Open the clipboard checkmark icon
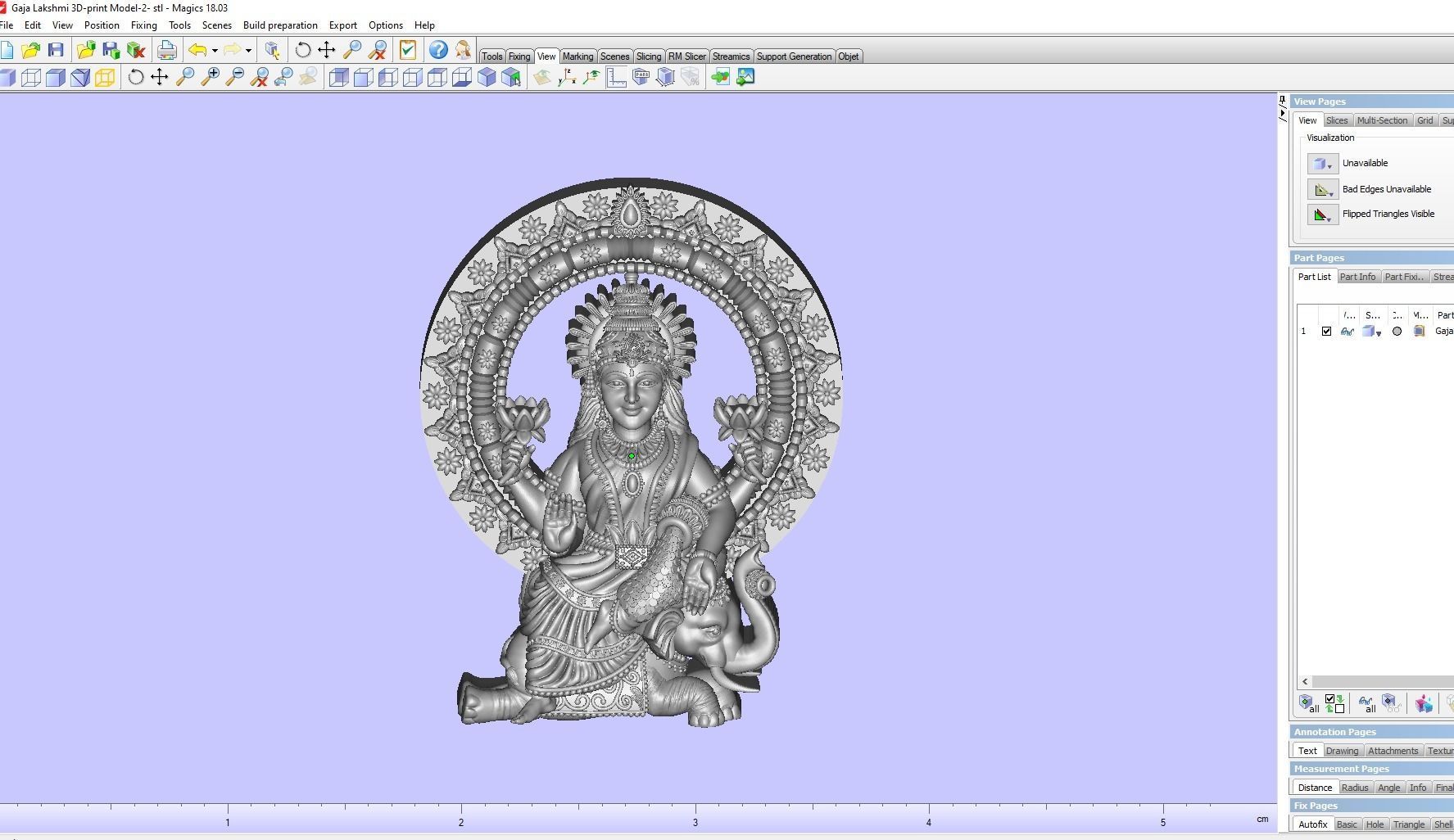1454x840 pixels. (x=408, y=51)
